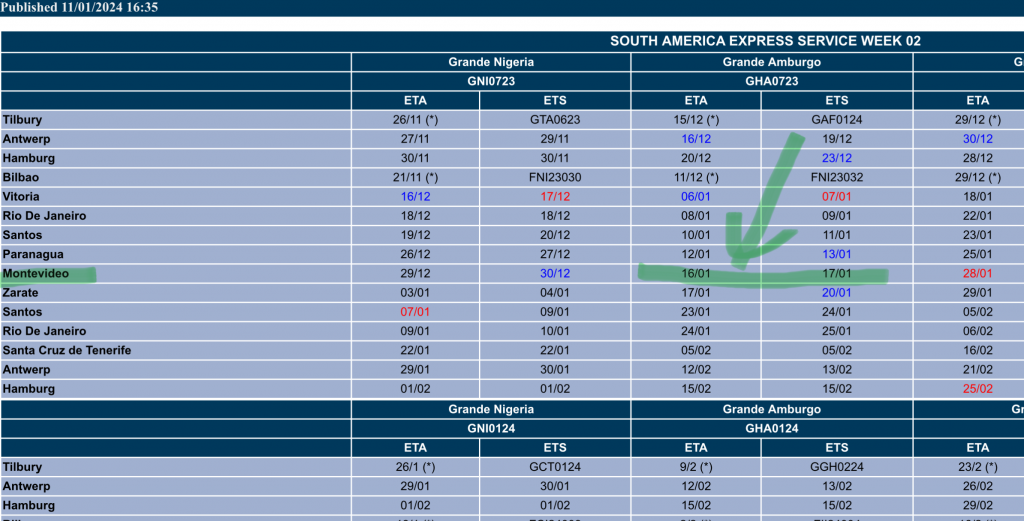Open the FNI23030 reference in Bilbao row
Viewport: 1024px width, 521px height.
click(x=554, y=177)
